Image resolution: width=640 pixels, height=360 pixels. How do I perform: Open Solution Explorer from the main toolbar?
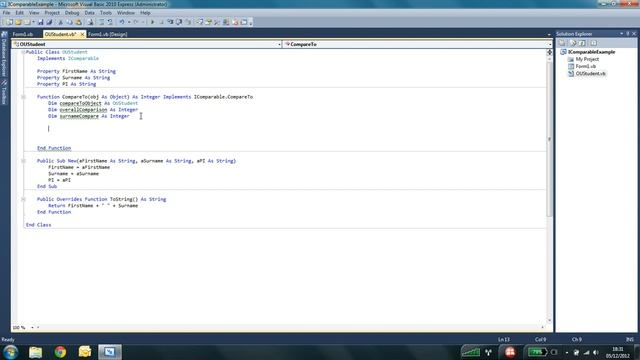pyautogui.click(x=200, y=22)
